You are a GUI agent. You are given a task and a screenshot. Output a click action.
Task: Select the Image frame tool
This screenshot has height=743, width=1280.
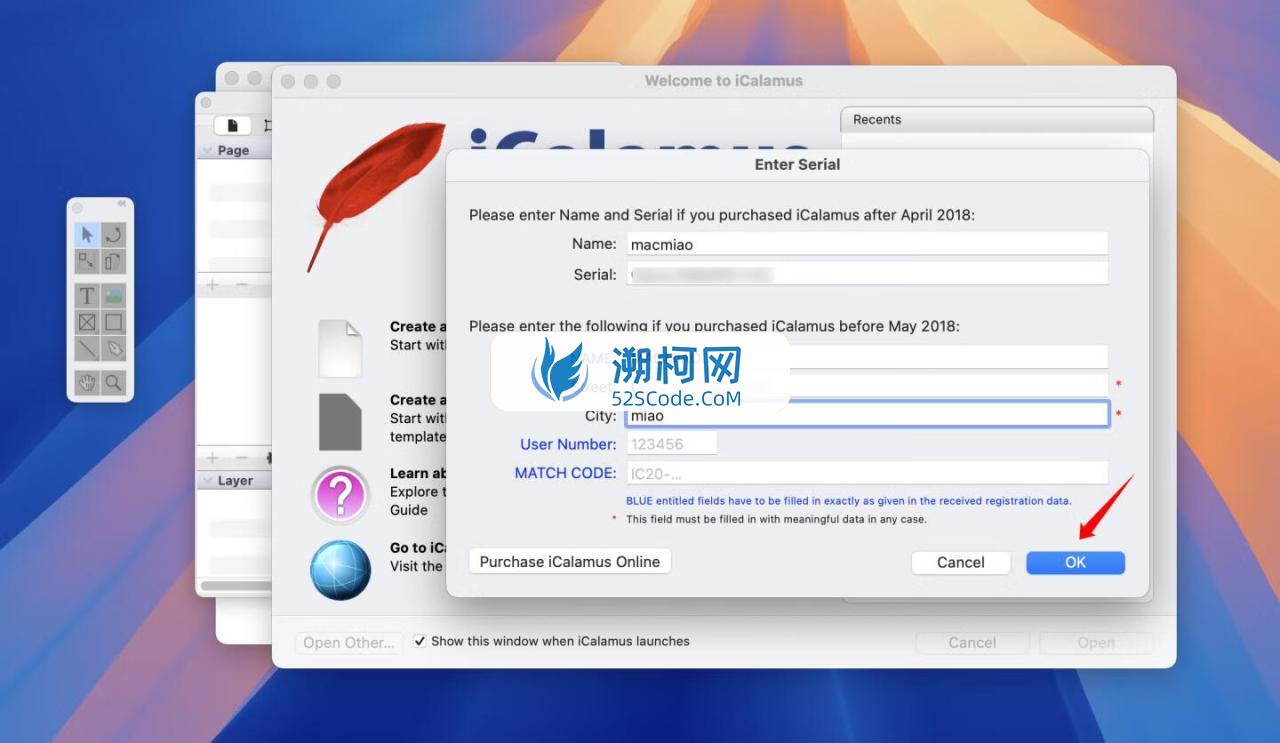tap(114, 296)
